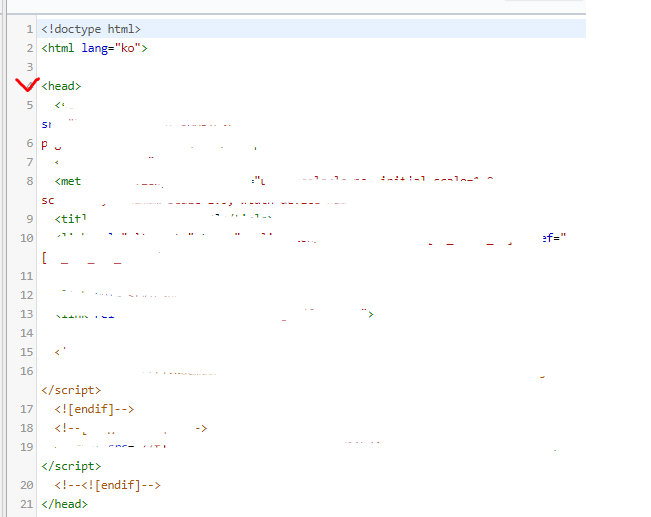The height and width of the screenshot is (517, 651).
Task: Click the opening head tag on line 4
Action: (61, 86)
